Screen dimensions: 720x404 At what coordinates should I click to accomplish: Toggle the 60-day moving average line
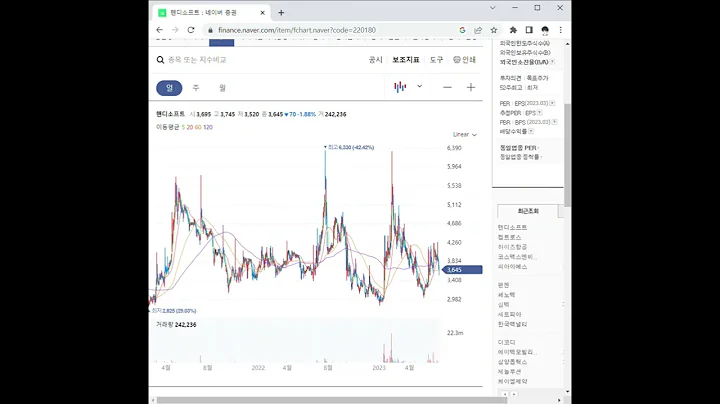198,127
